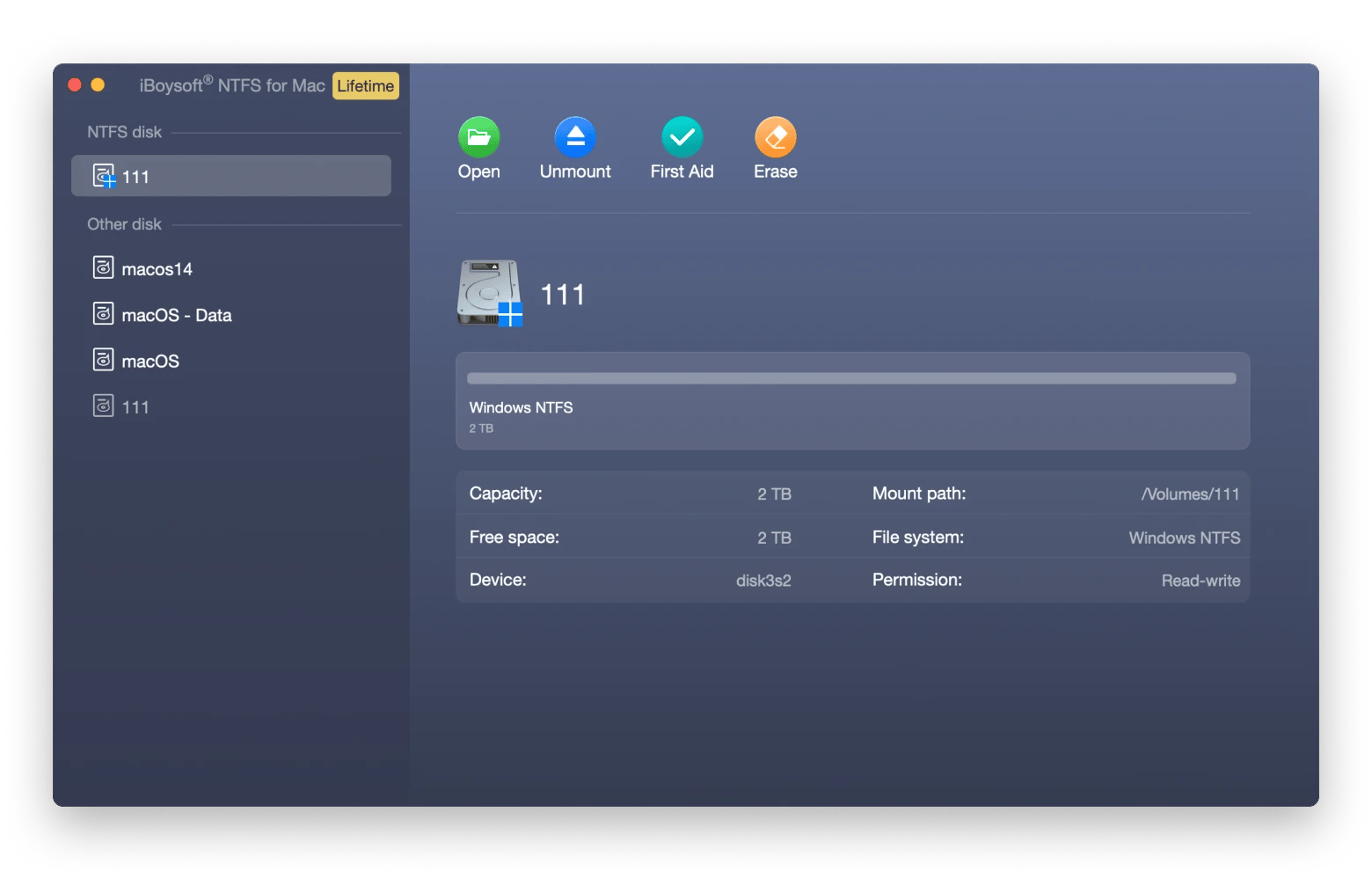This screenshot has width=1372, height=878.
Task: Click the Other disk section header
Action: tap(124, 224)
